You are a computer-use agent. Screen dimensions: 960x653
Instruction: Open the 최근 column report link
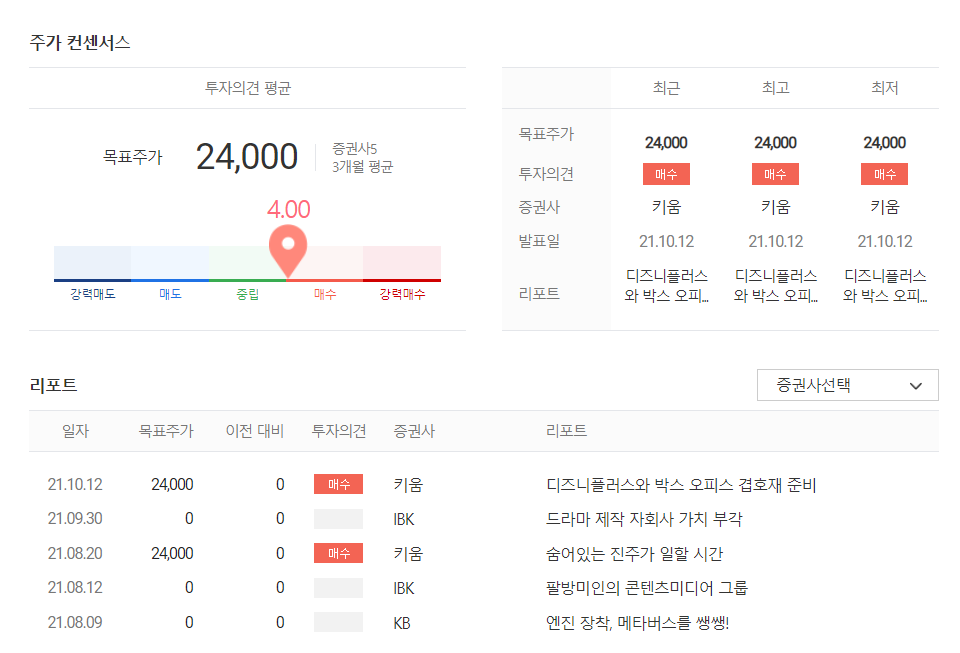coord(666,286)
